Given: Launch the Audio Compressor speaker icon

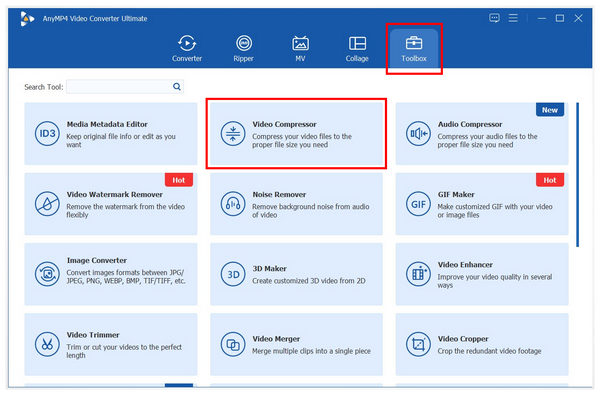Looking at the screenshot, I should click(418, 134).
